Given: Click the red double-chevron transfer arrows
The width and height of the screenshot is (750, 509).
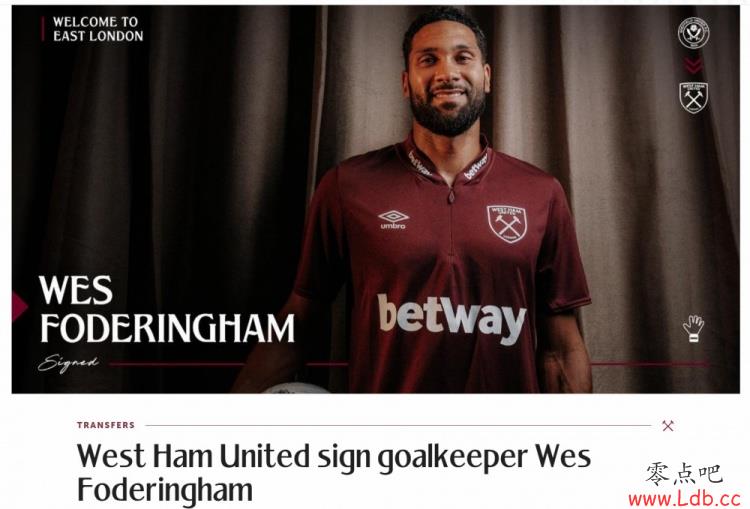Looking at the screenshot, I should tap(693, 65).
